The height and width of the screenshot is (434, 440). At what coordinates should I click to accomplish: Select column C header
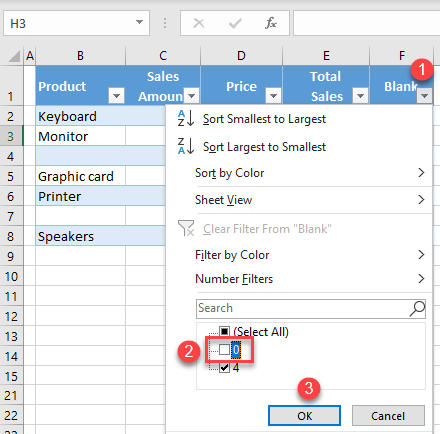tap(163, 56)
